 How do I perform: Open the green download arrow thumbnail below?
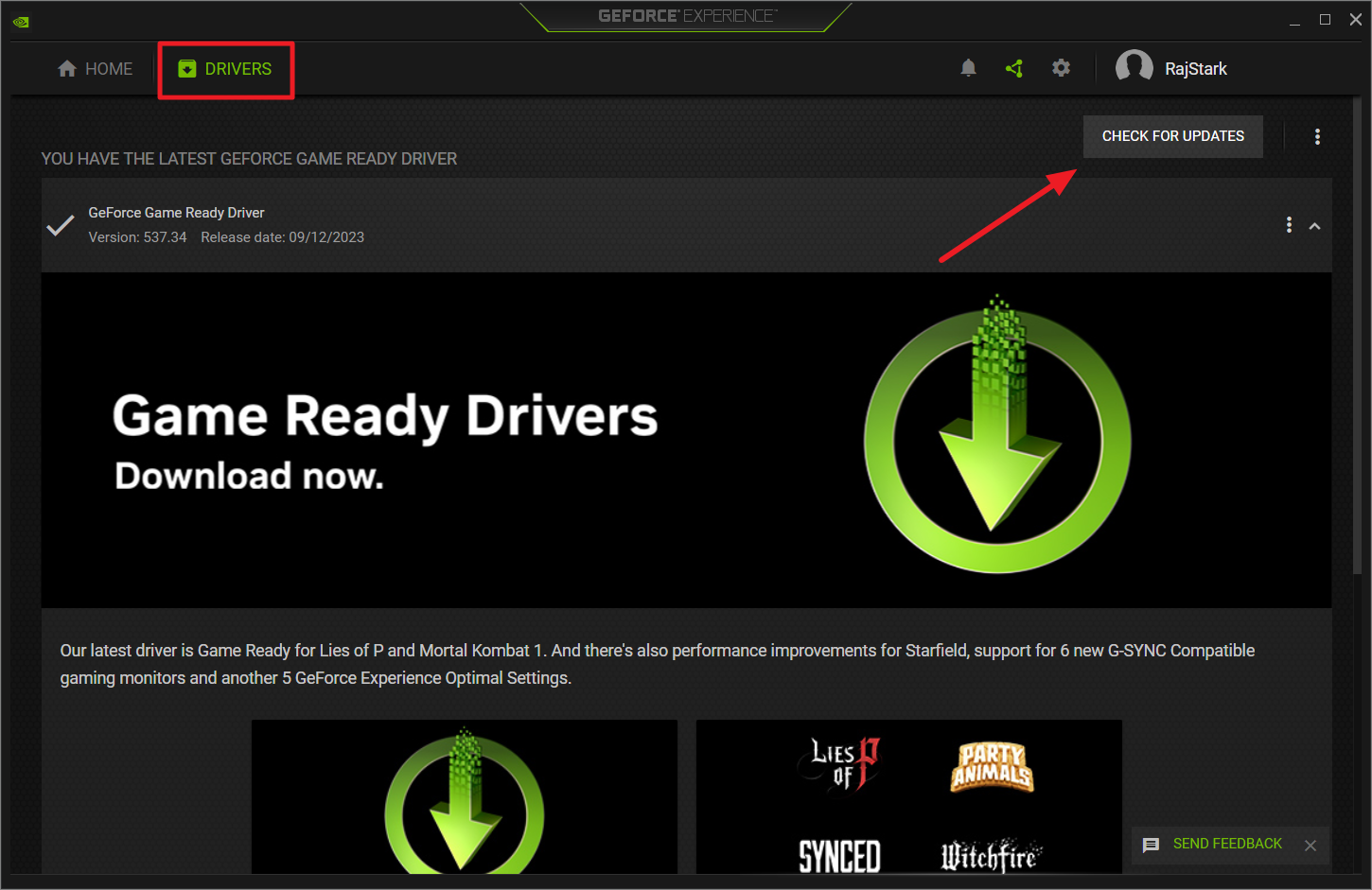(x=465, y=796)
